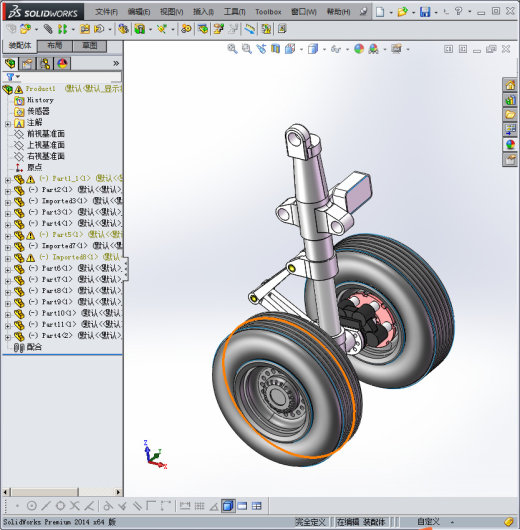Toggle the angle snap triangle icon
Image resolution: width=520 pixels, height=530 pixels.
pyautogui.click(x=214, y=506)
